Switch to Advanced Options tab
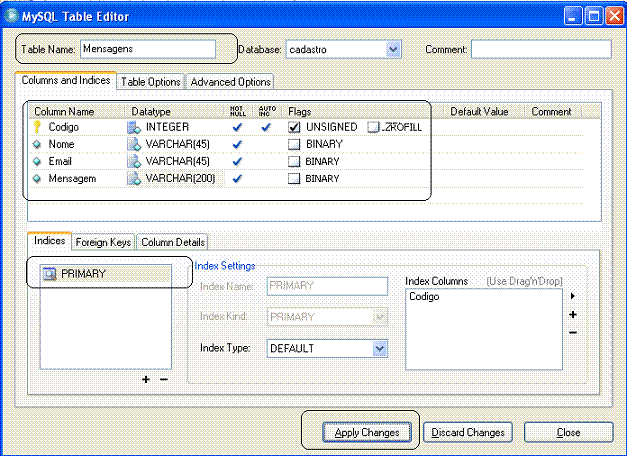This screenshot has width=627, height=456. [230, 82]
